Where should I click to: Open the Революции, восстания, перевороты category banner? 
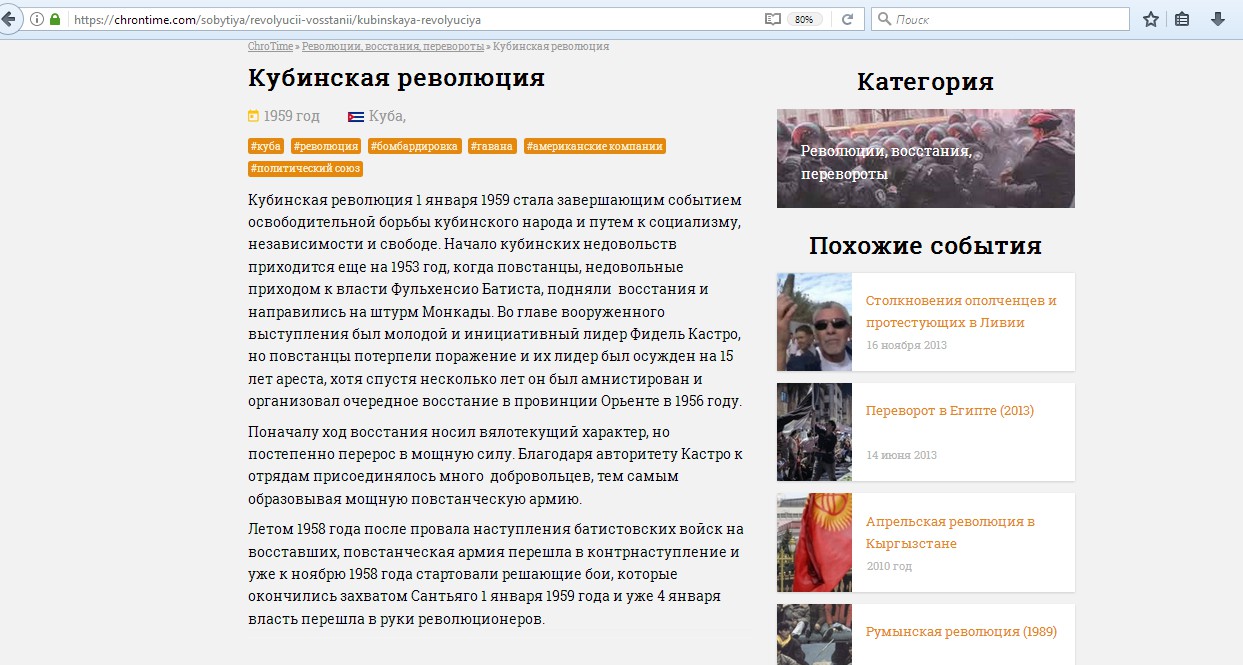click(x=926, y=158)
